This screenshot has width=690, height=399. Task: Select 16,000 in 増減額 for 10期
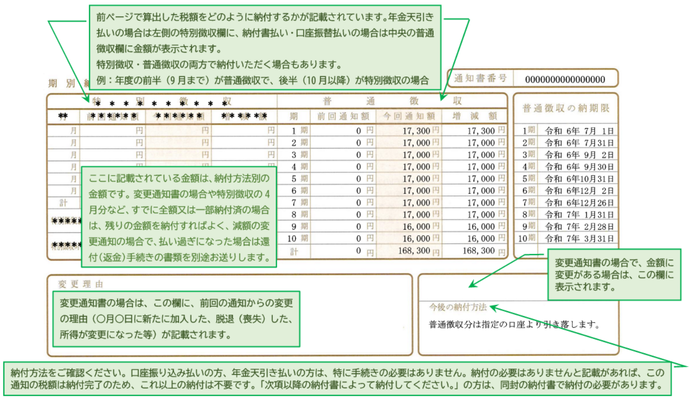(x=481, y=238)
